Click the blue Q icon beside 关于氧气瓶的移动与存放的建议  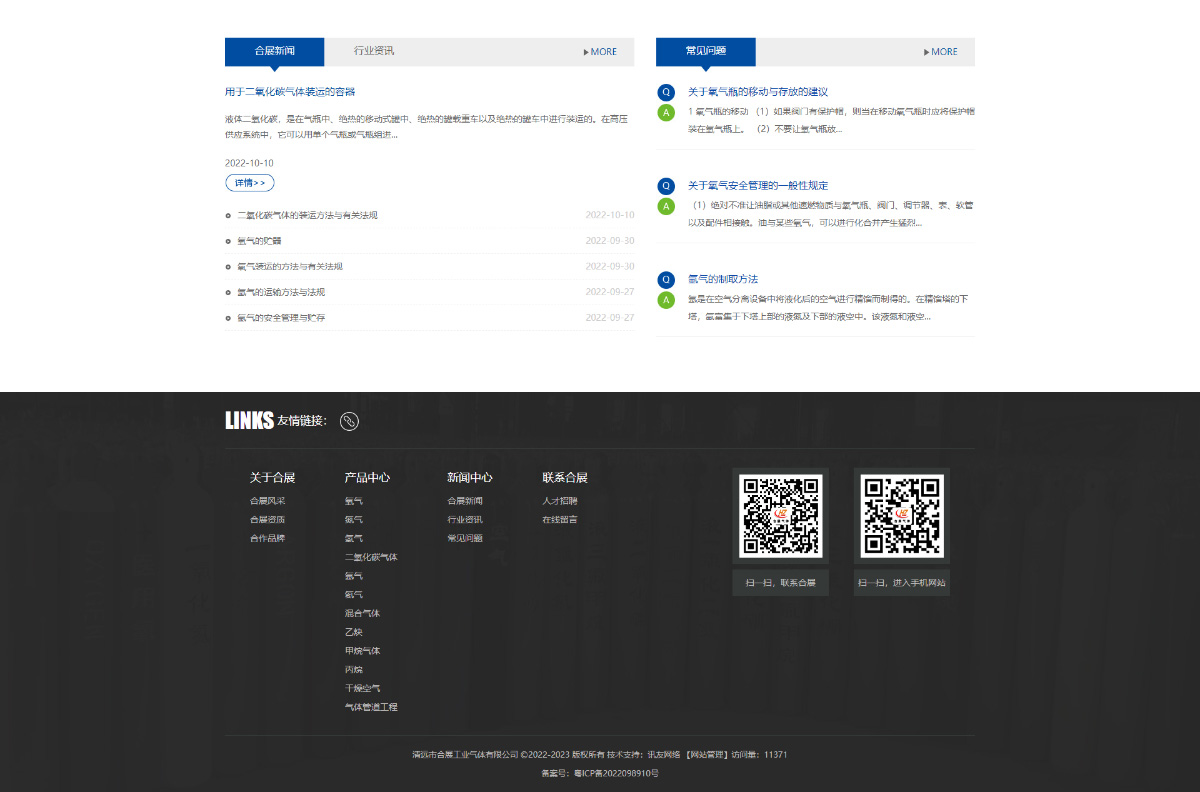pyautogui.click(x=666, y=92)
